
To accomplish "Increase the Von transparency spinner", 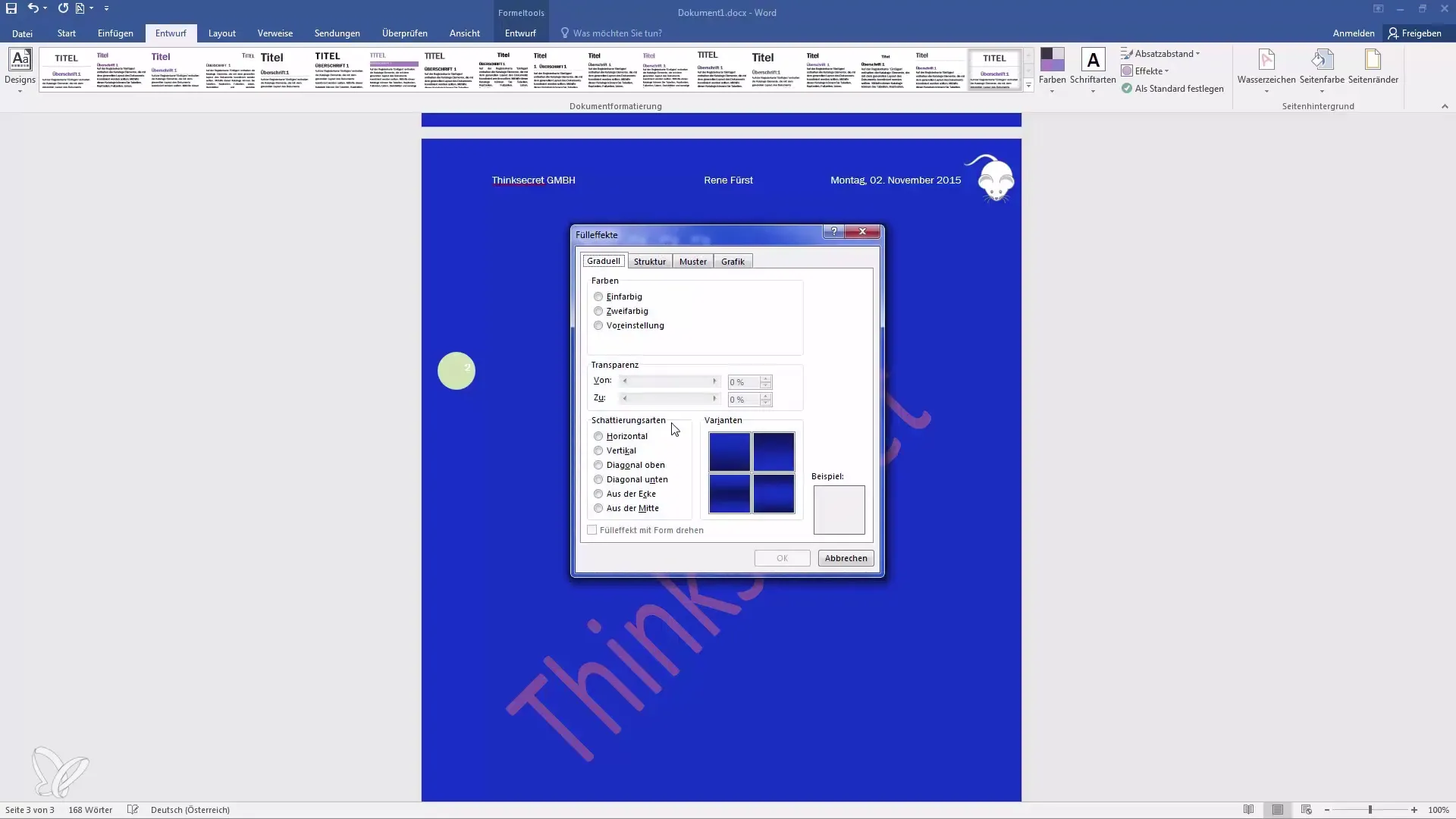I will tap(766, 378).
